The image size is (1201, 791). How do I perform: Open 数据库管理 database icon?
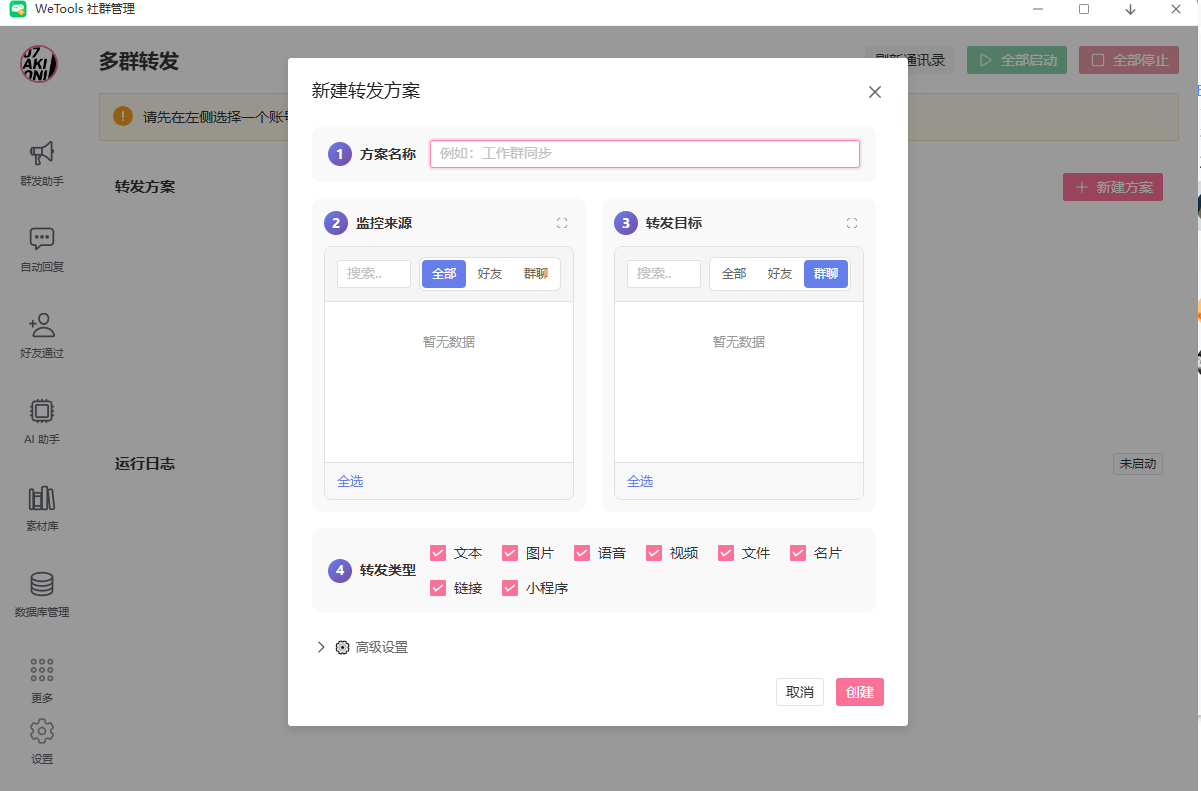pos(42,584)
